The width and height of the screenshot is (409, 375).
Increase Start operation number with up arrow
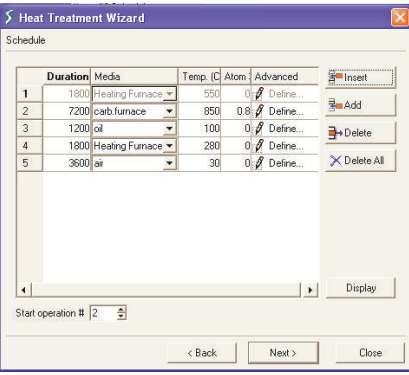(121, 310)
